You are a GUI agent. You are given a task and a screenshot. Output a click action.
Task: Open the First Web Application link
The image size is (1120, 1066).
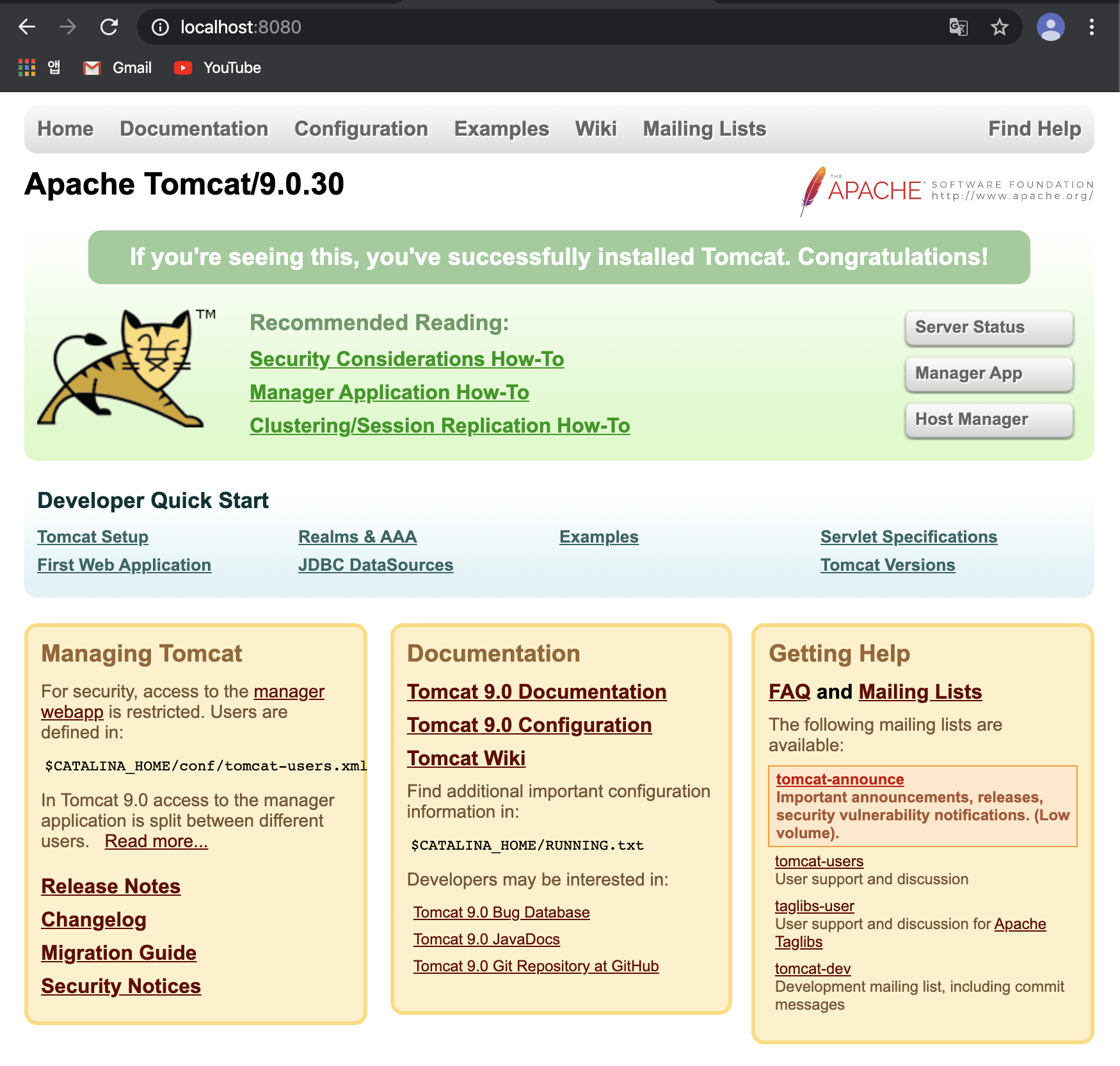coord(124,565)
